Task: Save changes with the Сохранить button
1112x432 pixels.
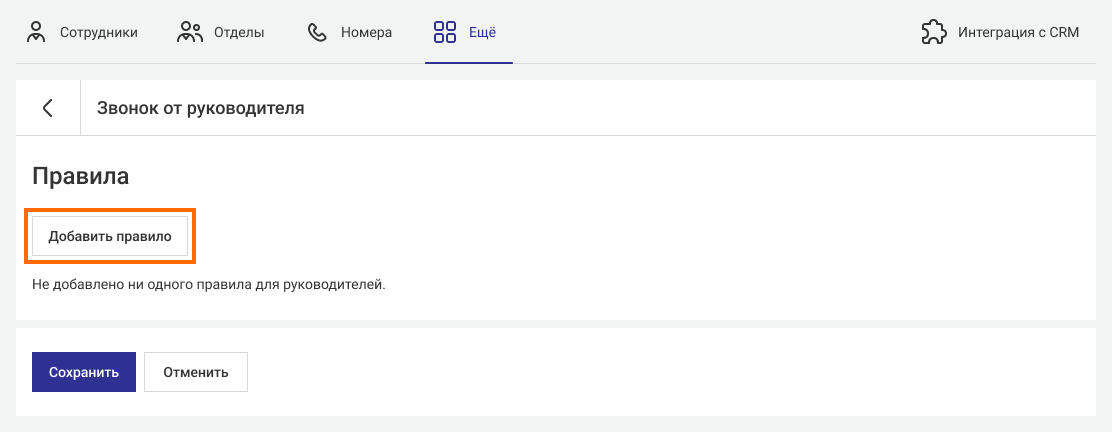Action: 84,372
